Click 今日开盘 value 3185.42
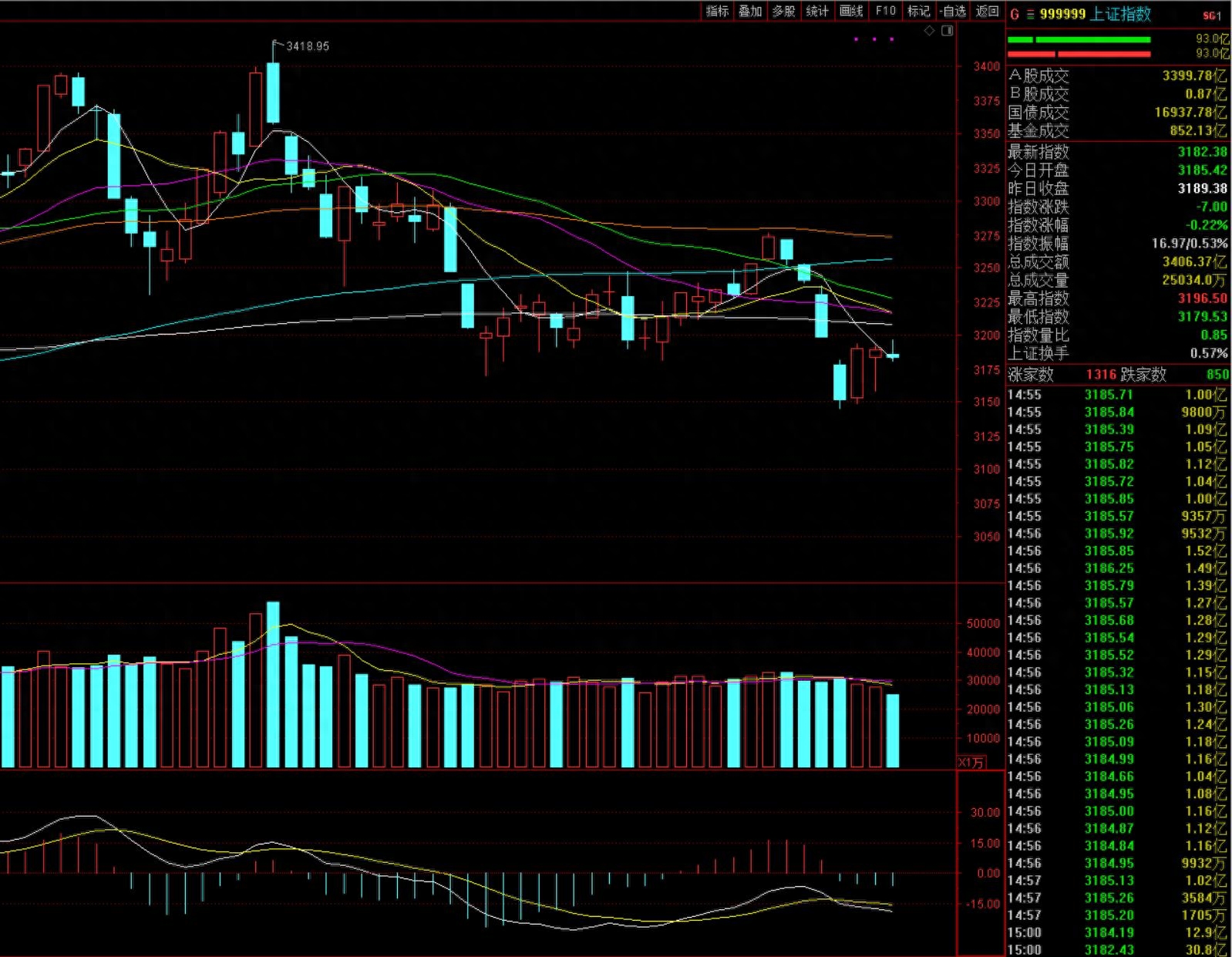1232x957 pixels. tap(1202, 170)
